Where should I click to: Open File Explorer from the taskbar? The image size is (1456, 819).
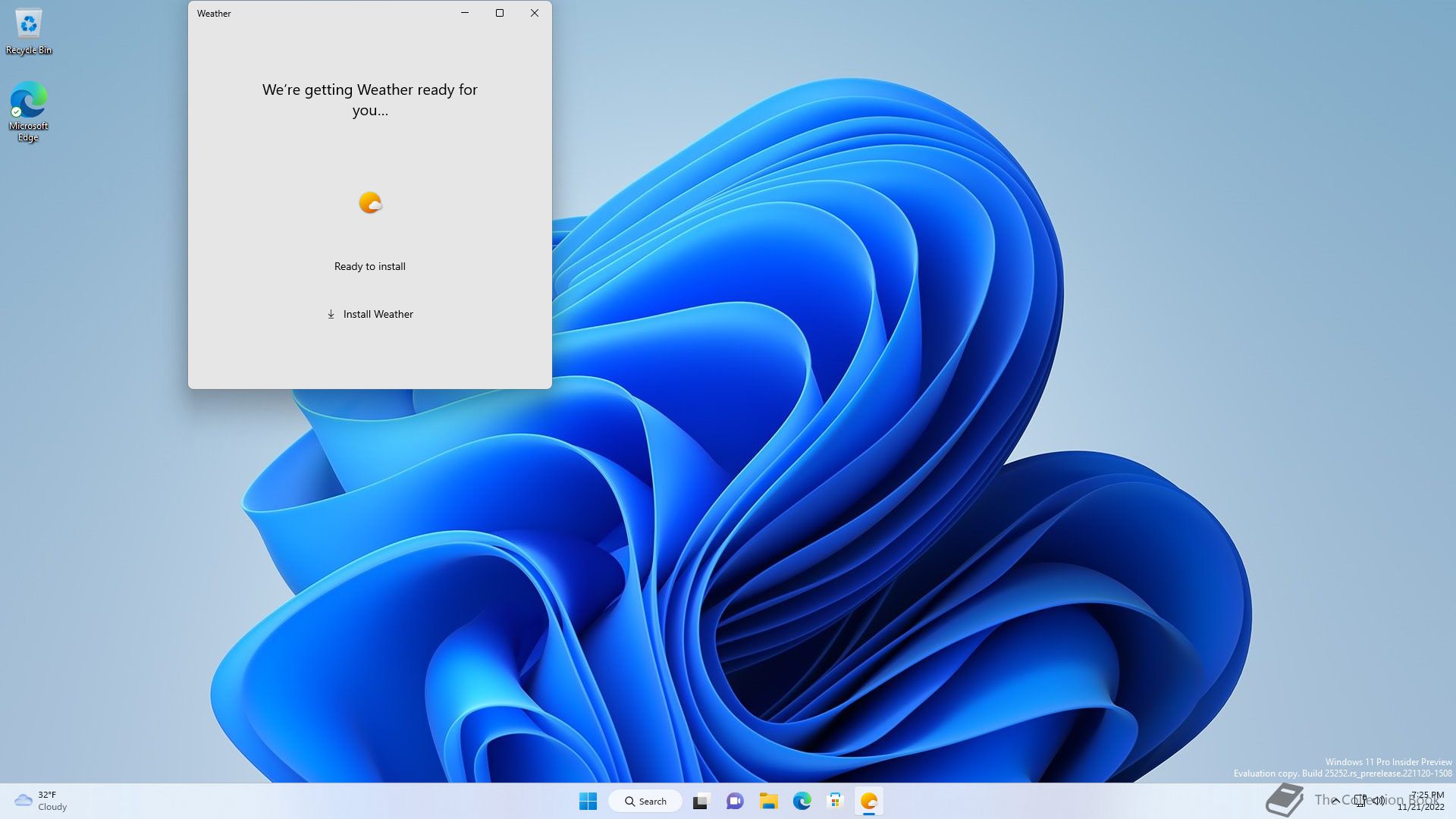click(x=768, y=801)
